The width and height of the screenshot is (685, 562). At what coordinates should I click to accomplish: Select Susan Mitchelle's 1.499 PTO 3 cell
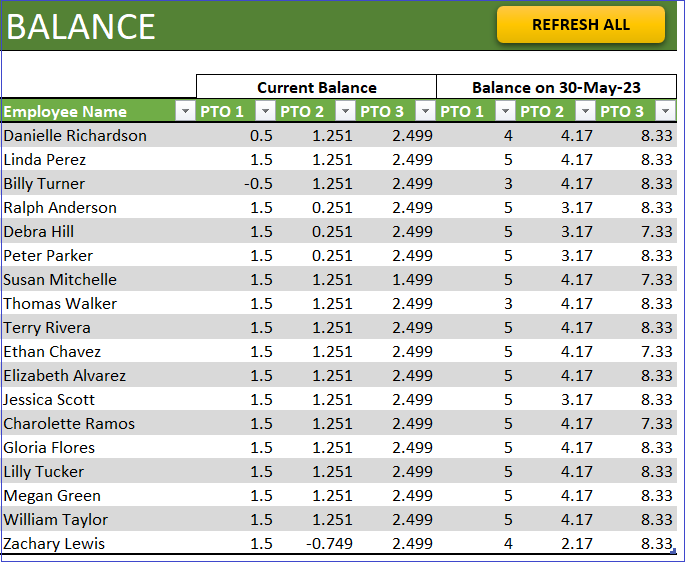point(396,280)
